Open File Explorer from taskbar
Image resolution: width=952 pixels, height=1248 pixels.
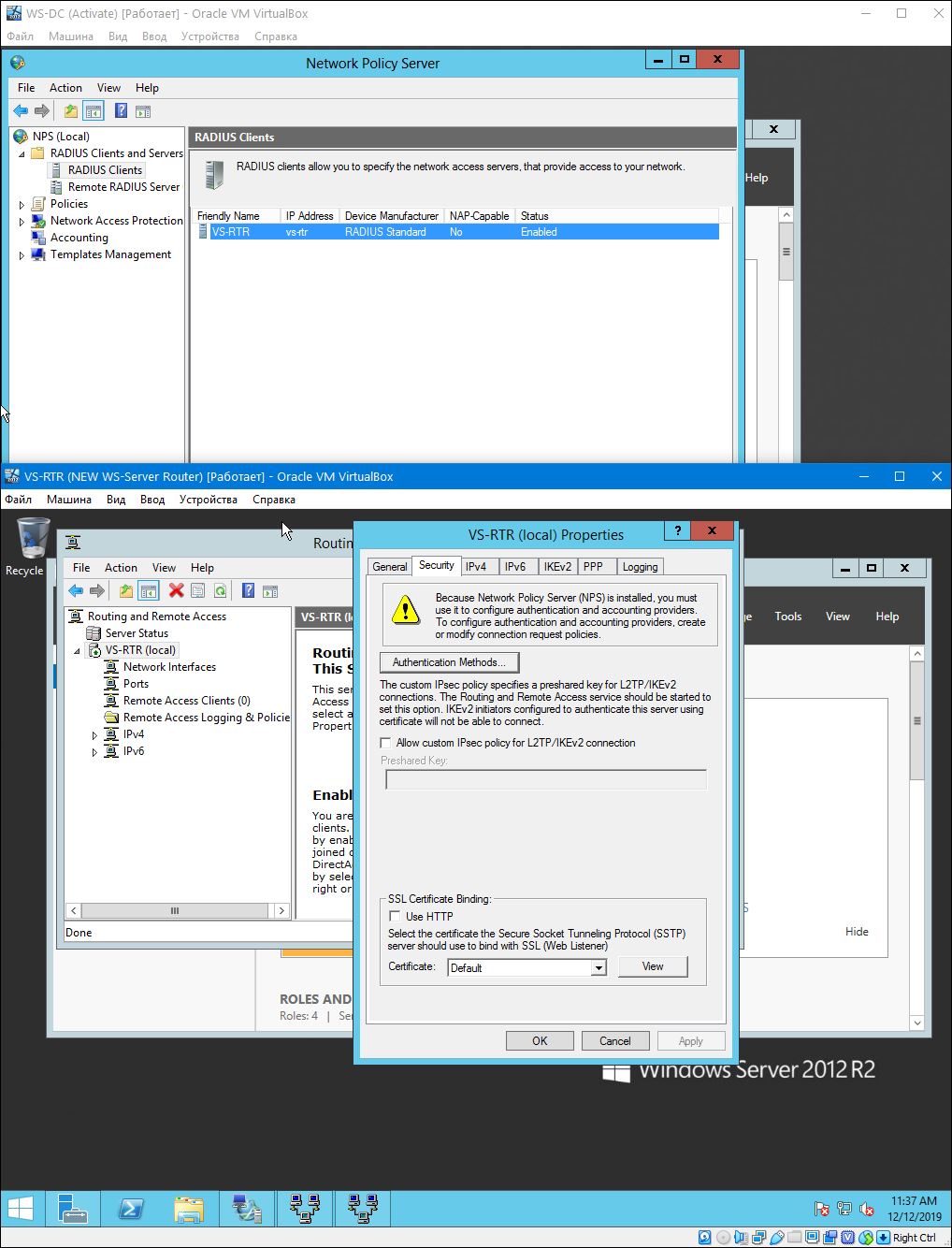pyautogui.click(x=188, y=1208)
